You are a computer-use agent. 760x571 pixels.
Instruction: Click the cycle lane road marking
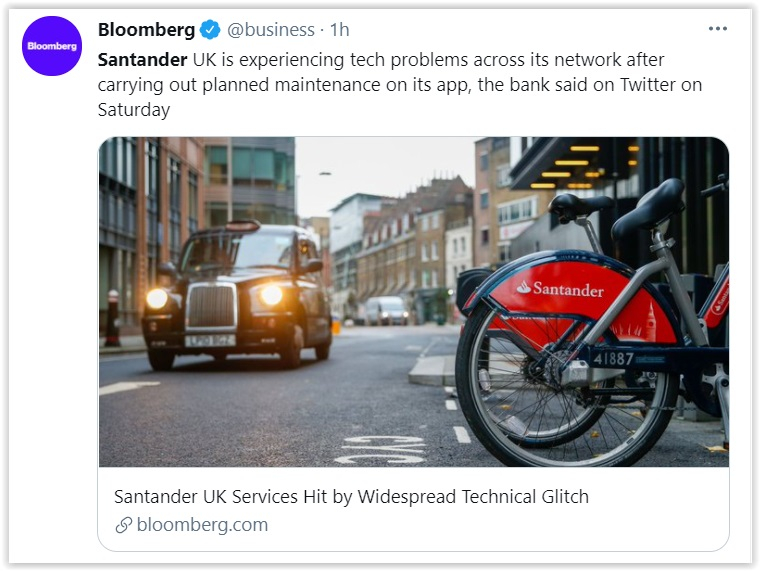coord(381,449)
